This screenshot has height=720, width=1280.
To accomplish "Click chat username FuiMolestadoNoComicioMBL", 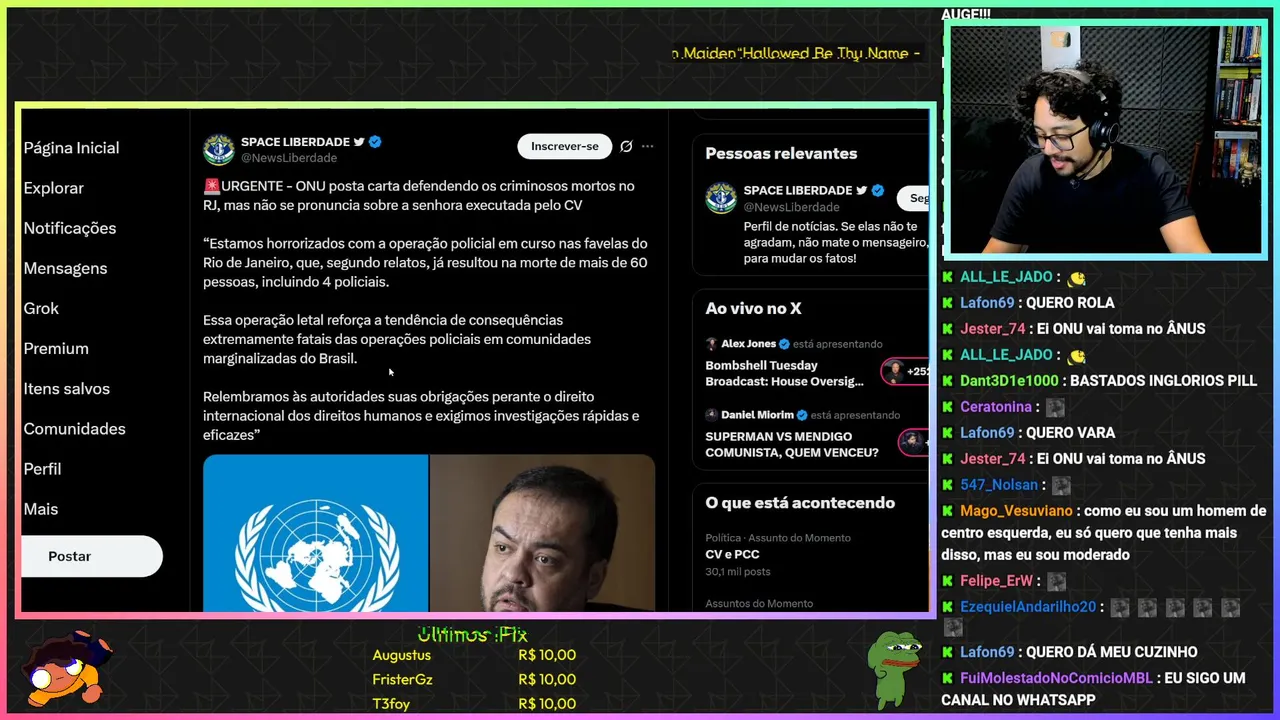I will 1058,678.
